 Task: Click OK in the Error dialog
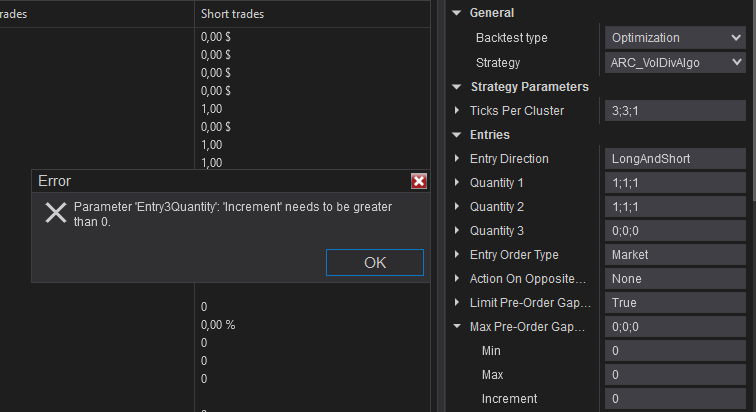coord(375,262)
